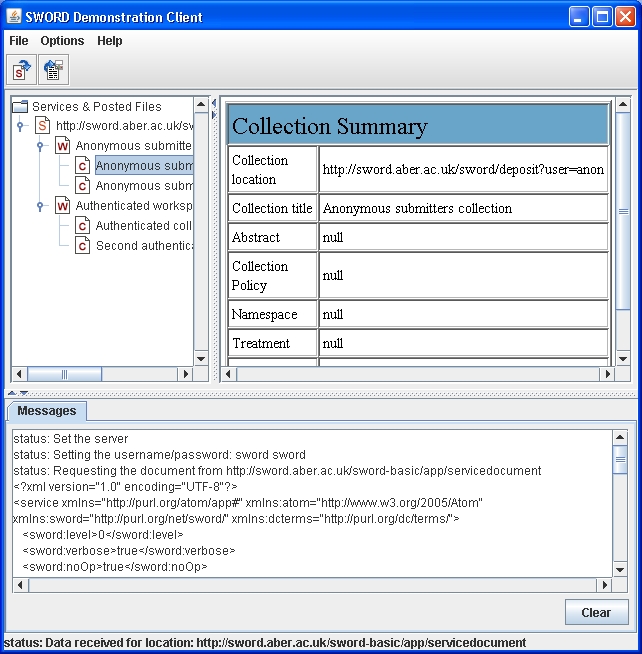Select the second Anonymous submitters collection item
Image resolution: width=642 pixels, height=654 pixels.
[x=143, y=186]
